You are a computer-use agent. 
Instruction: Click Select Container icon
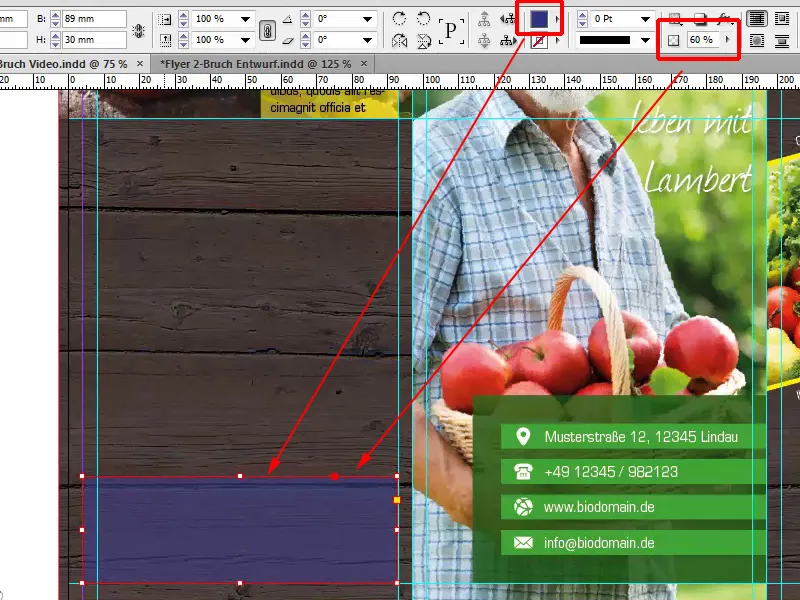pyautogui.click(x=484, y=19)
